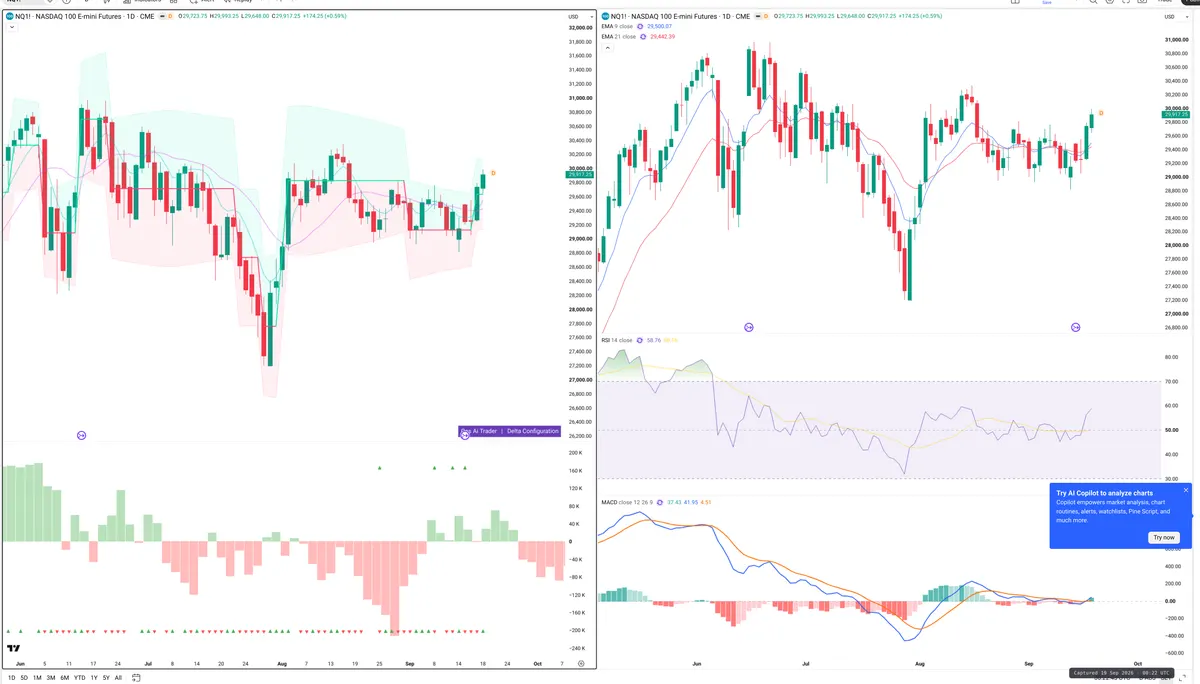This screenshot has width=1200, height=684.
Task: Click the NQ1! symbol logo on left chart
Action: point(9,16)
